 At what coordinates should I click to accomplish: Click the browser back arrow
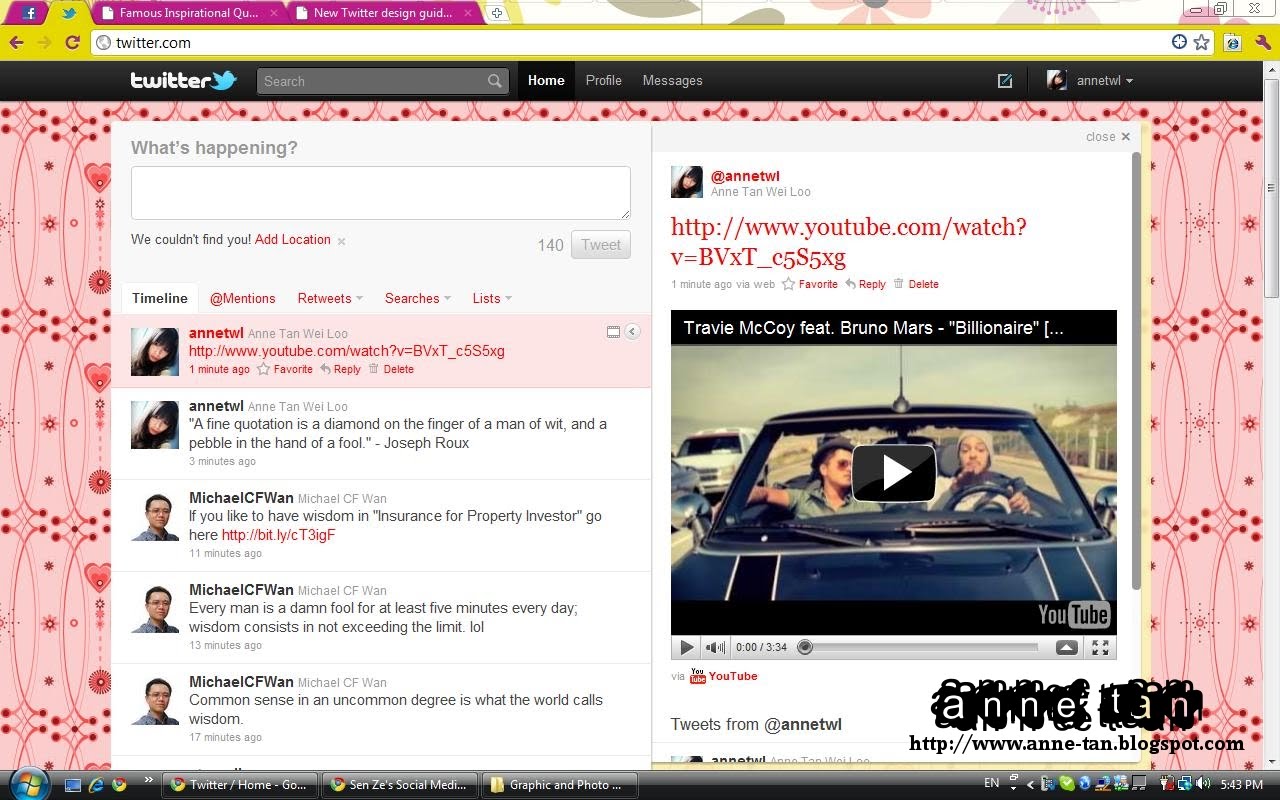tap(17, 42)
